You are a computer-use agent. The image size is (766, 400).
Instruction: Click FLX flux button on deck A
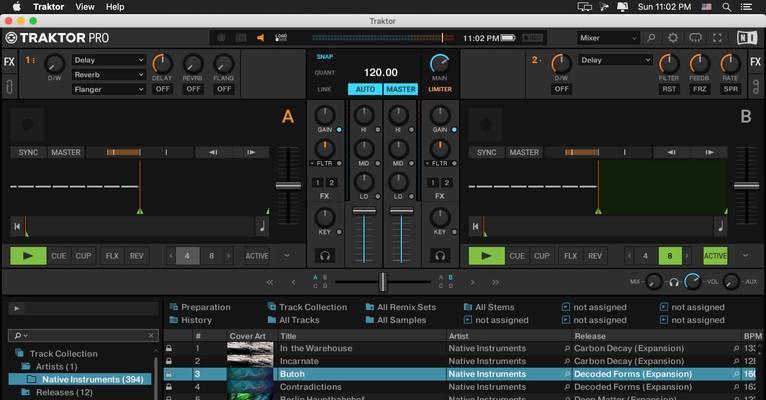(112, 255)
